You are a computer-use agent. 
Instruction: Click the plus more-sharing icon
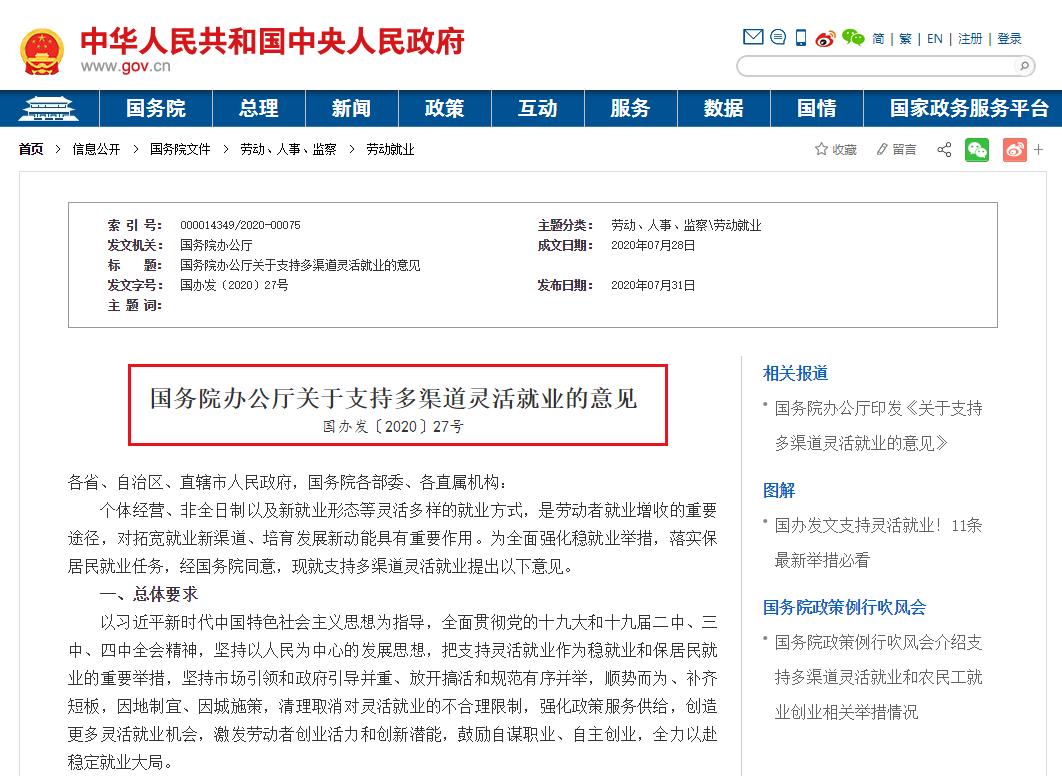coord(1038,150)
